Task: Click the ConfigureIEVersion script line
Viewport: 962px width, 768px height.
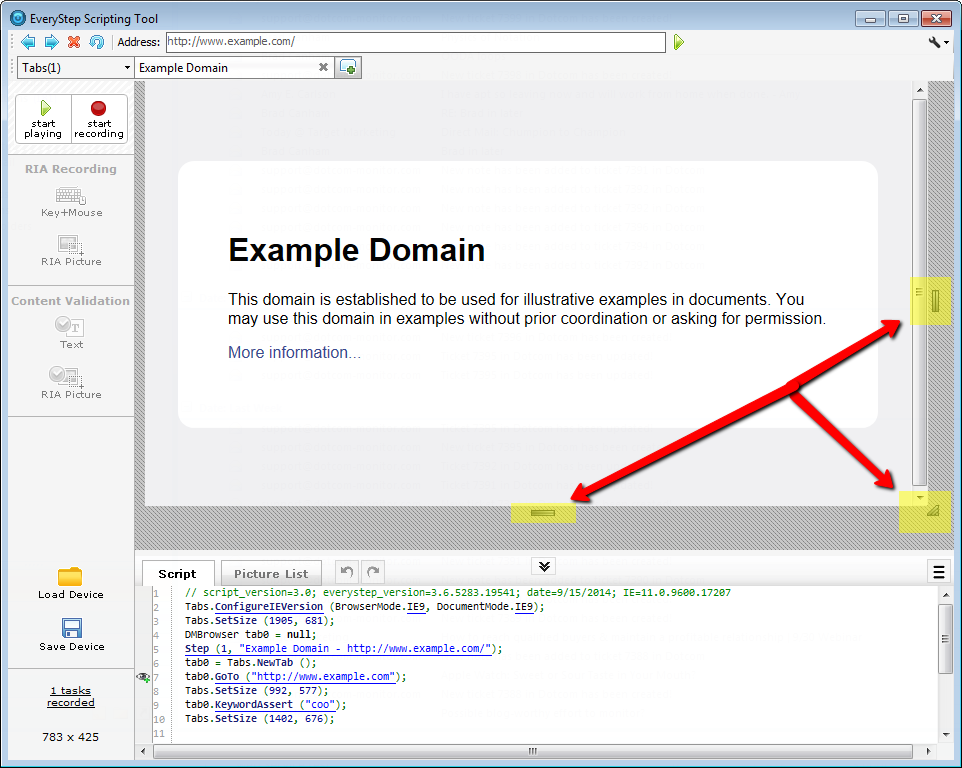Action: pos(364,607)
